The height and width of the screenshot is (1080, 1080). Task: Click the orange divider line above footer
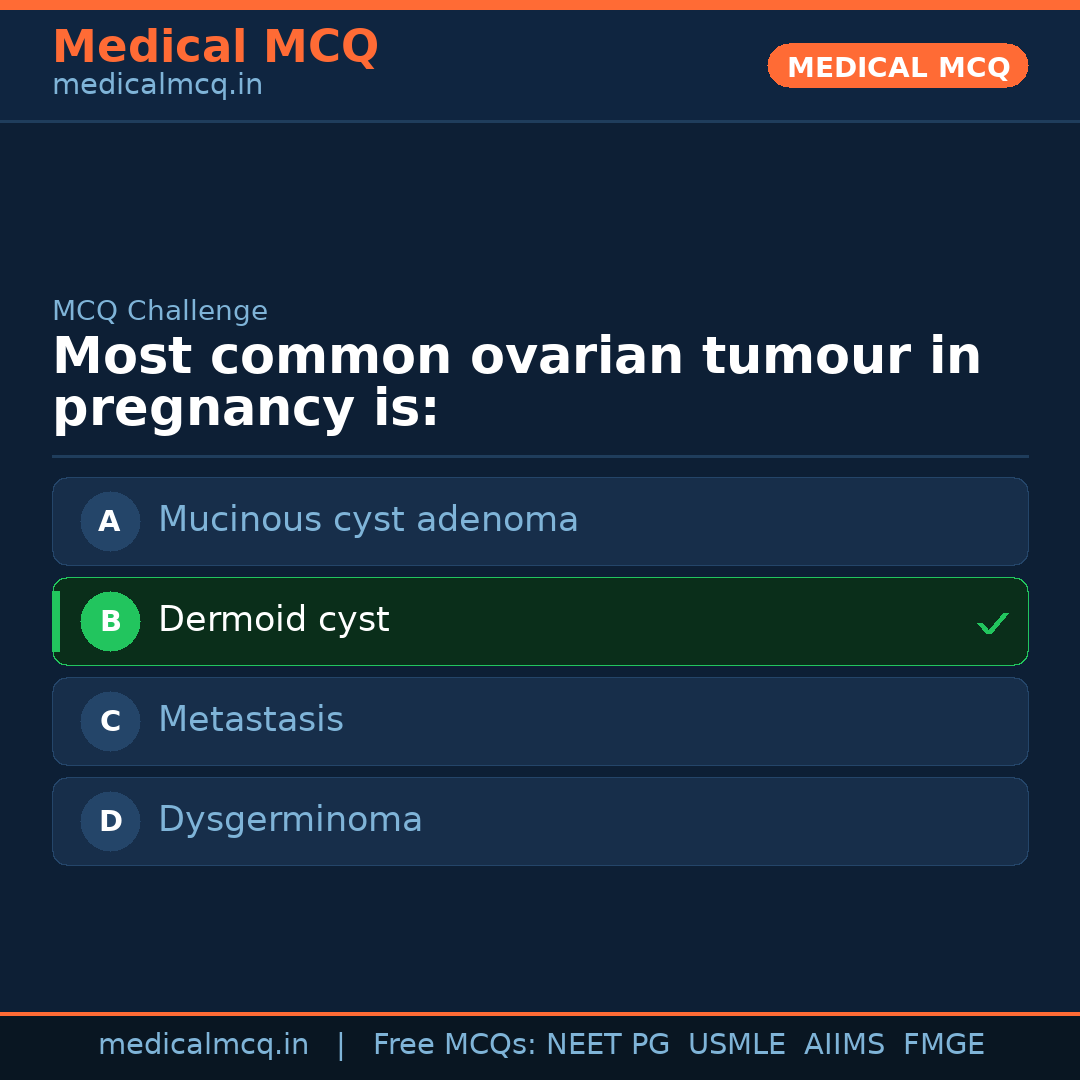(540, 1012)
